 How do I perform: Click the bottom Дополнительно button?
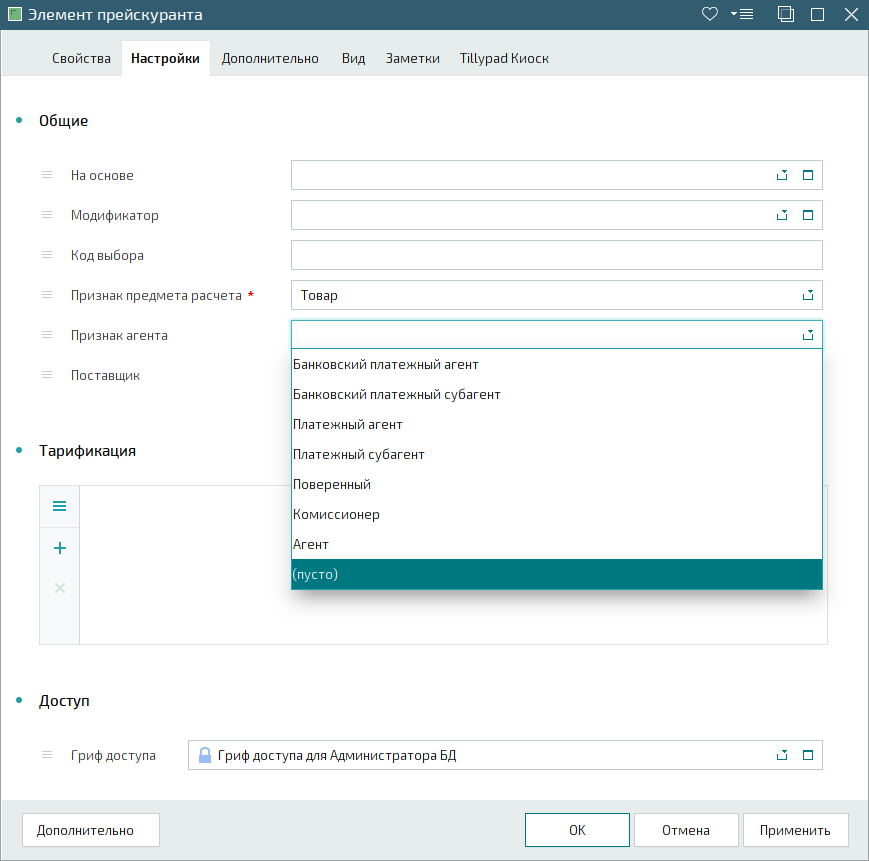tap(90, 830)
